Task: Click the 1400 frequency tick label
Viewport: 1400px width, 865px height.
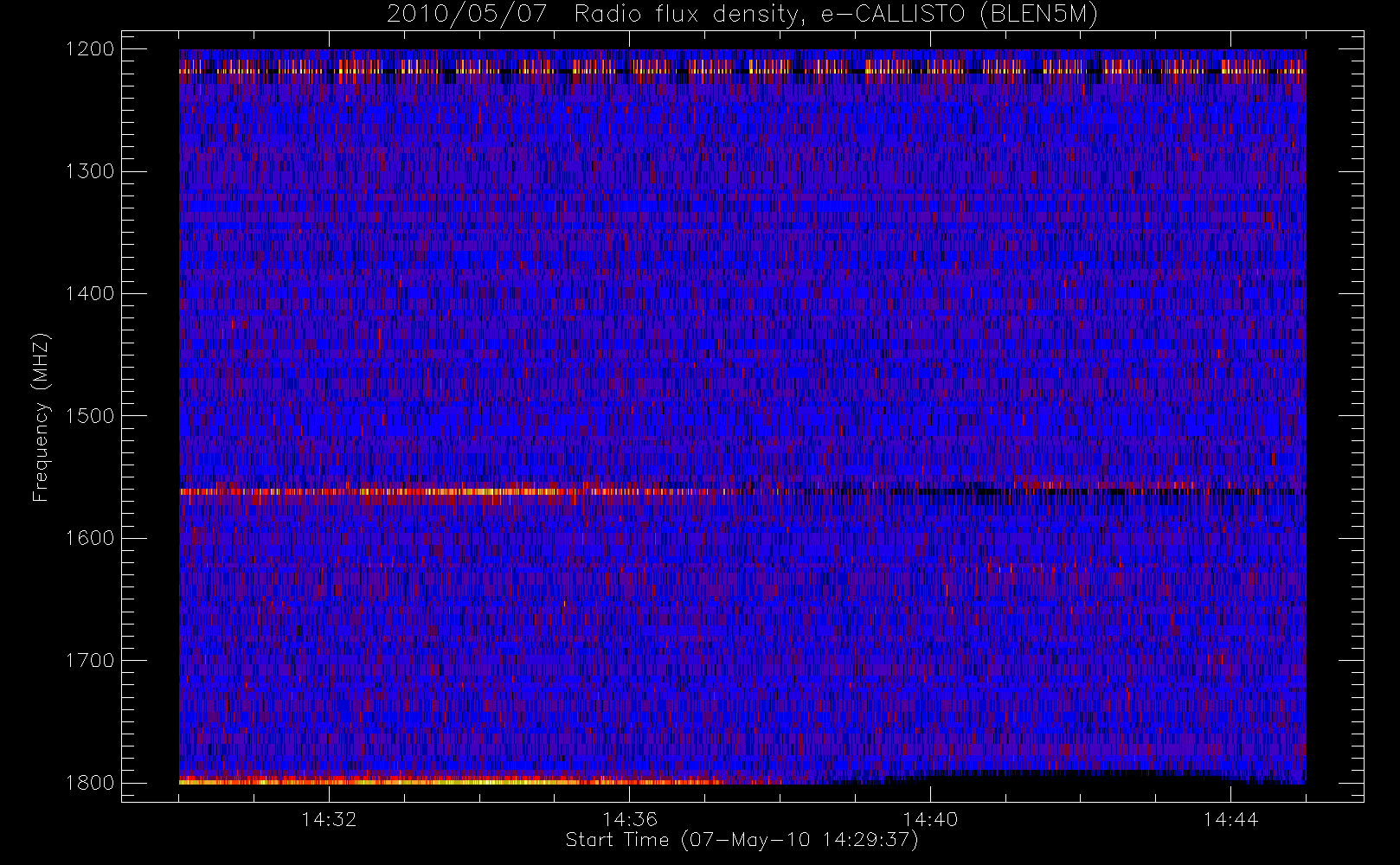Action: coord(90,293)
